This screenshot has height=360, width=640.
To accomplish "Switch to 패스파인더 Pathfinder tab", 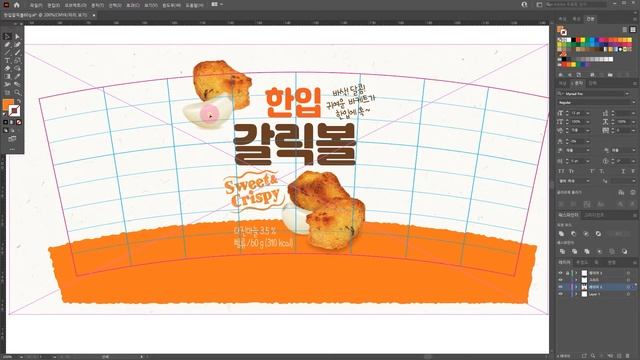I will 568,215.
